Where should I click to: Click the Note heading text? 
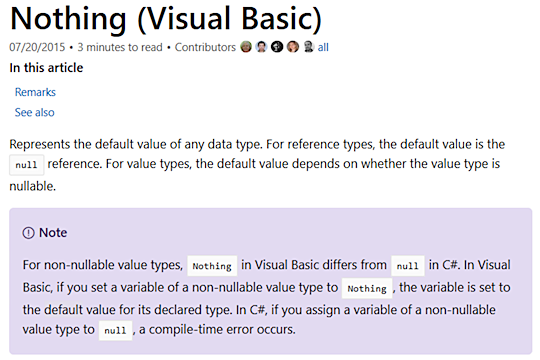point(53,233)
